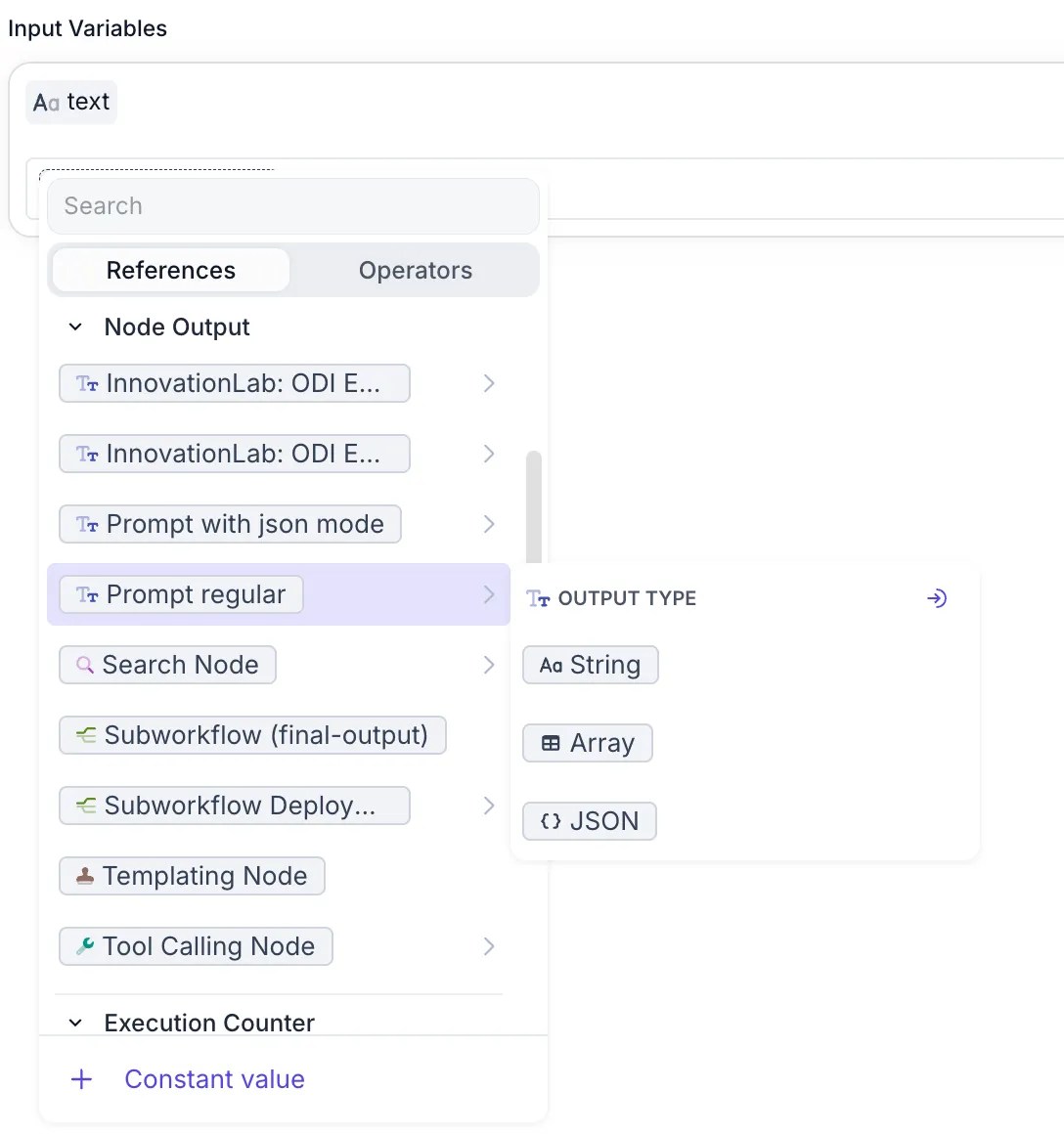Select Array output type

[588, 743]
